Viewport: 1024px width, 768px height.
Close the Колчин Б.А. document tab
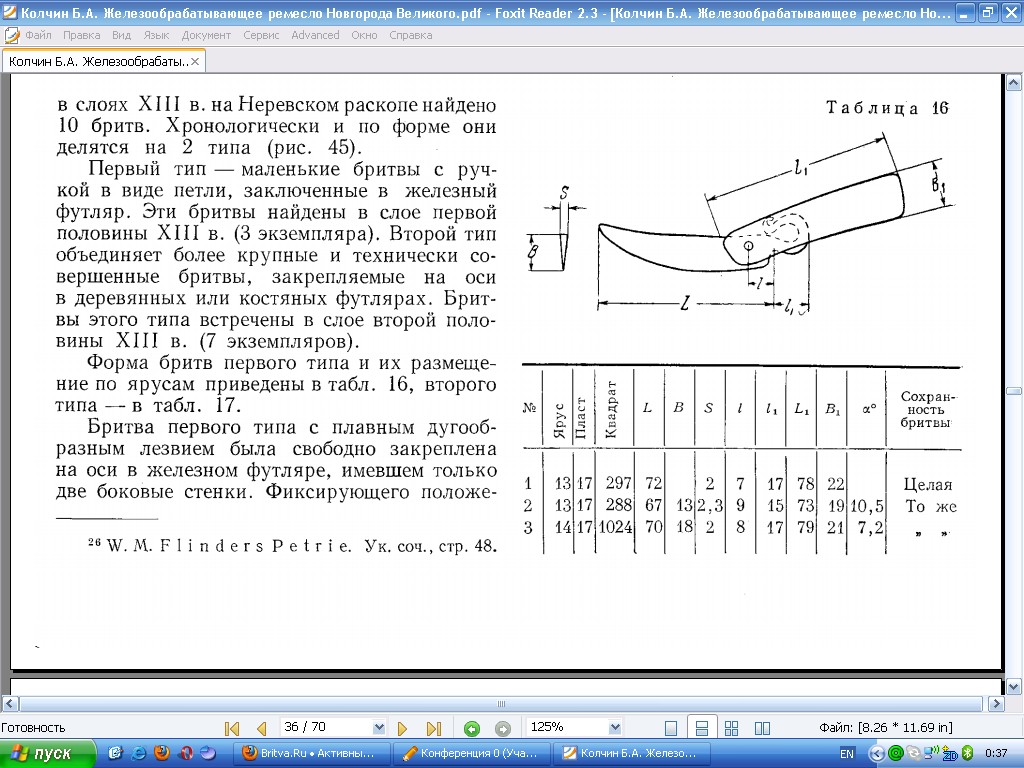point(196,61)
